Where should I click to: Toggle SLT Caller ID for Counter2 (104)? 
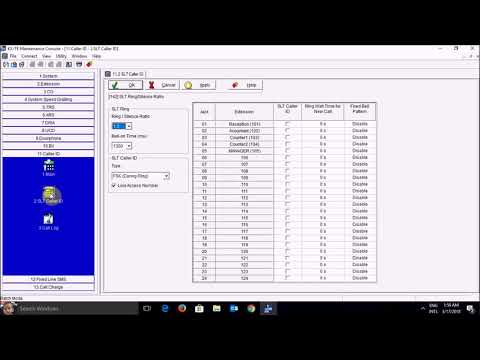pyautogui.click(x=287, y=144)
